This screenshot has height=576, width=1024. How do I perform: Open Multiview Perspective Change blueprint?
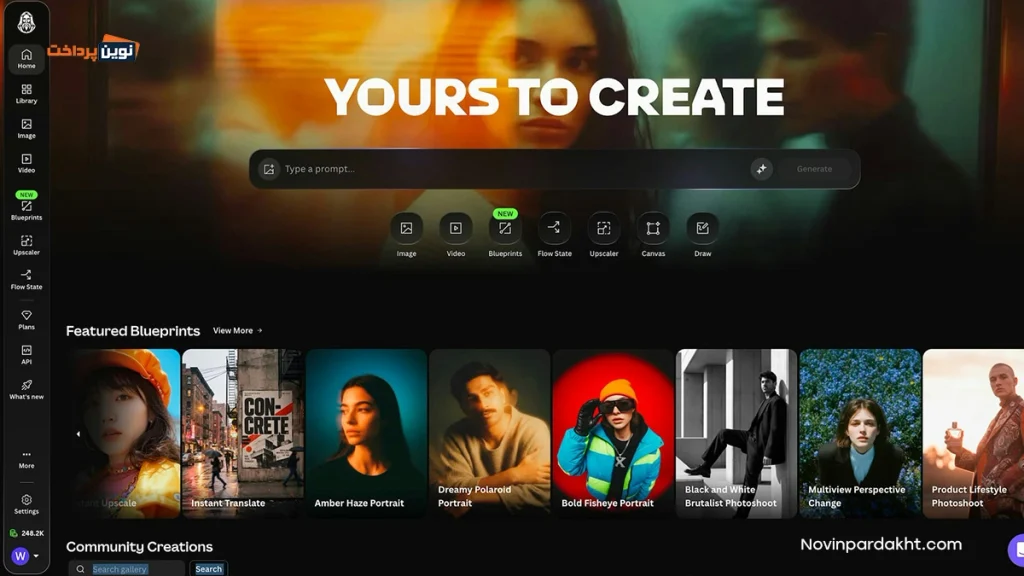click(x=860, y=434)
